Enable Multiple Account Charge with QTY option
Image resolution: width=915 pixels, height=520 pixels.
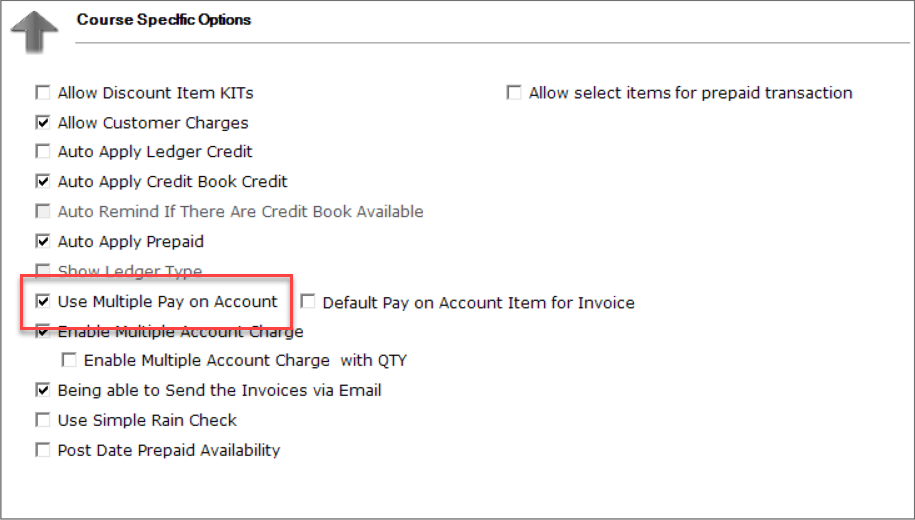(69, 360)
